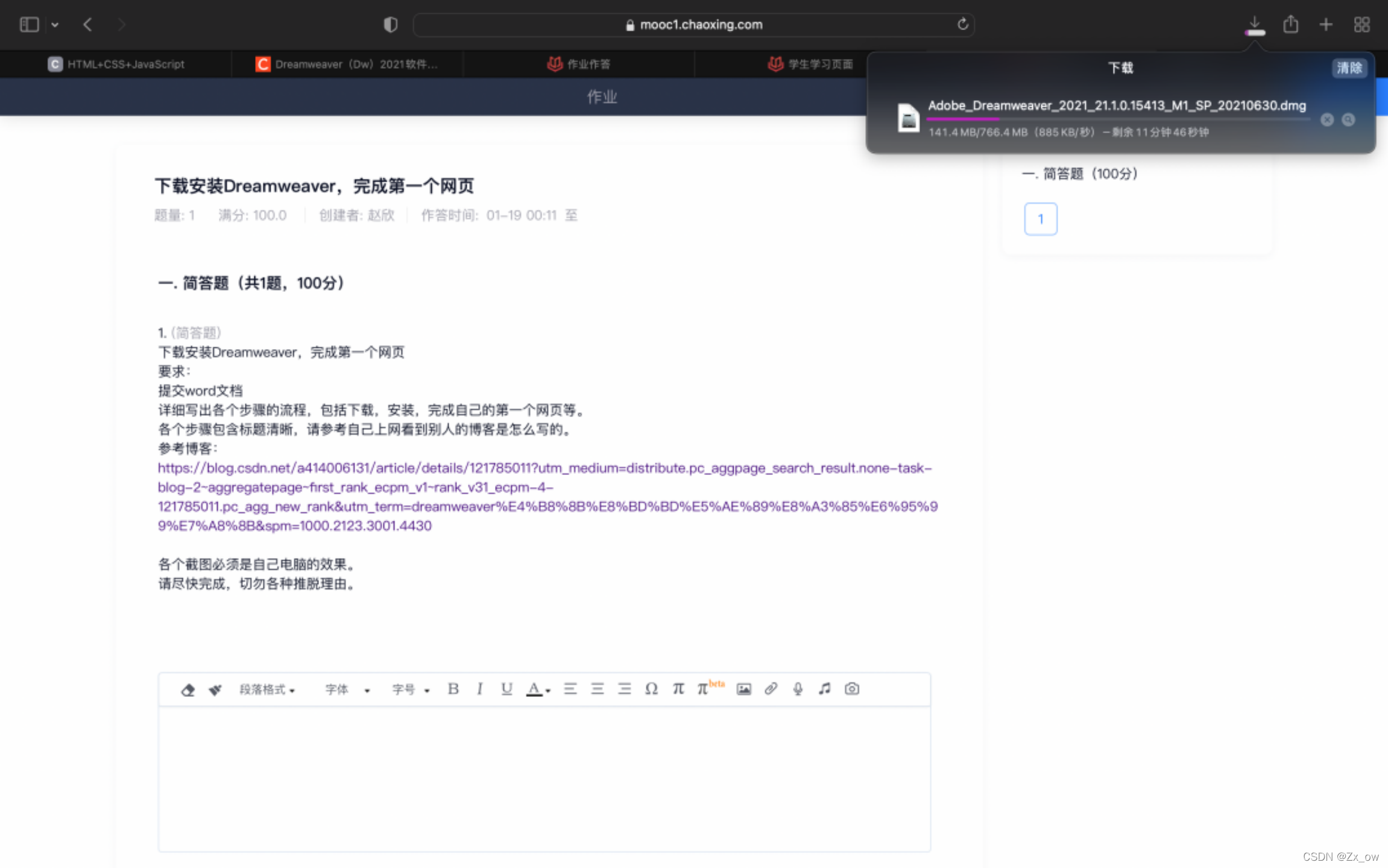Toggle italic formatting

479,689
